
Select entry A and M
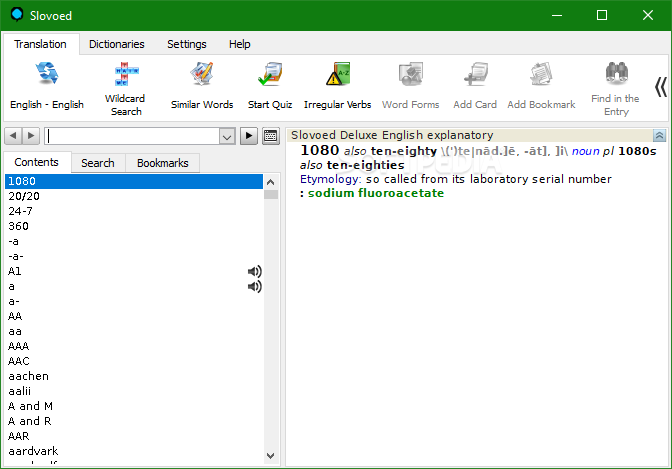134,406
